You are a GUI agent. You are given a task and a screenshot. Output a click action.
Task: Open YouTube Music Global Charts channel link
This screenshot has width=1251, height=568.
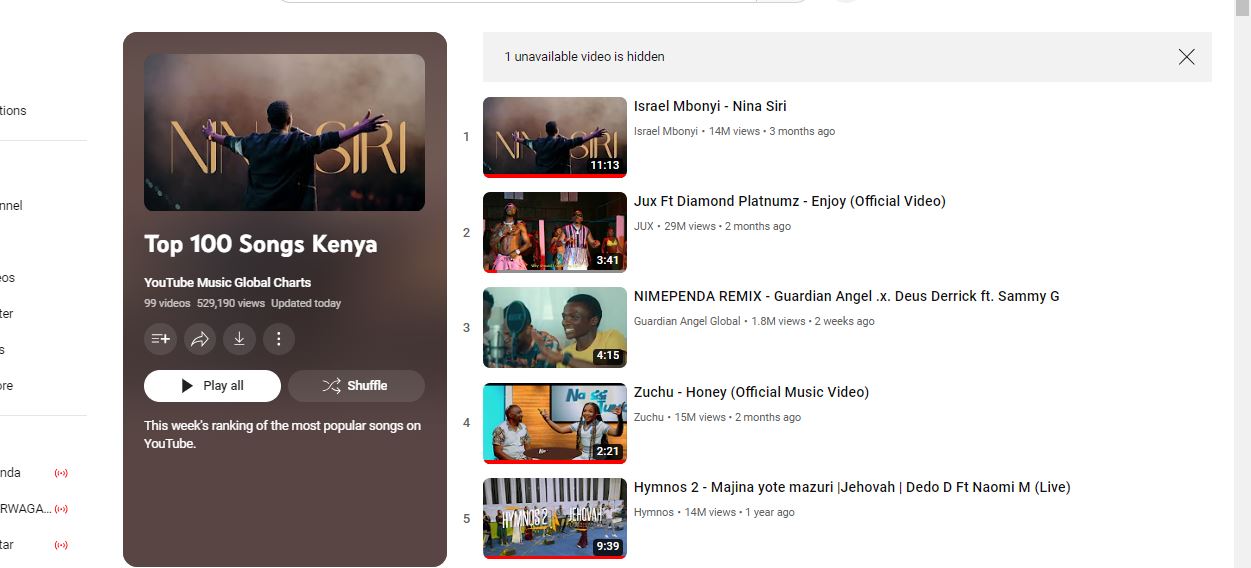click(x=227, y=282)
